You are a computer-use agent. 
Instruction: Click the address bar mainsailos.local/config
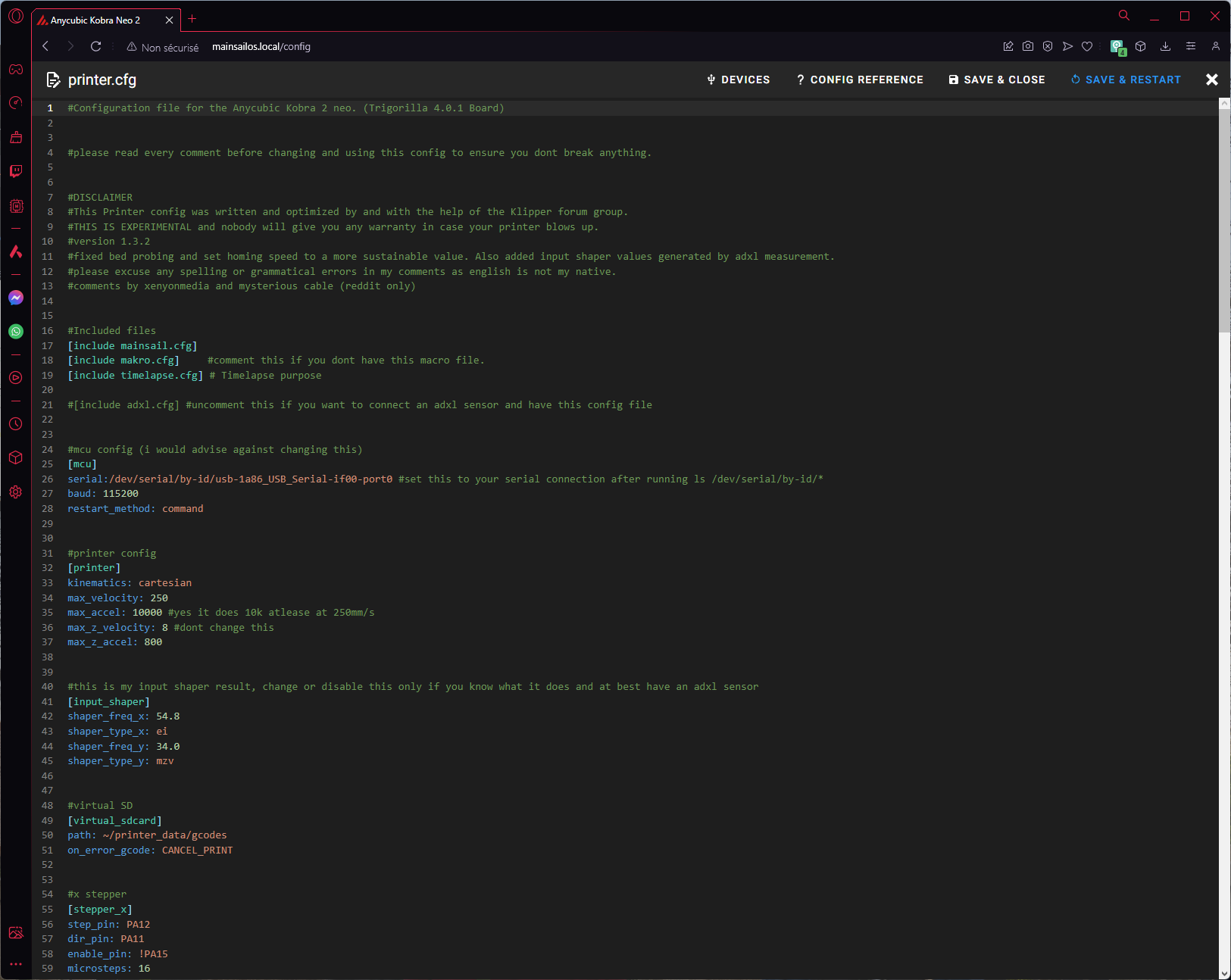click(261, 47)
